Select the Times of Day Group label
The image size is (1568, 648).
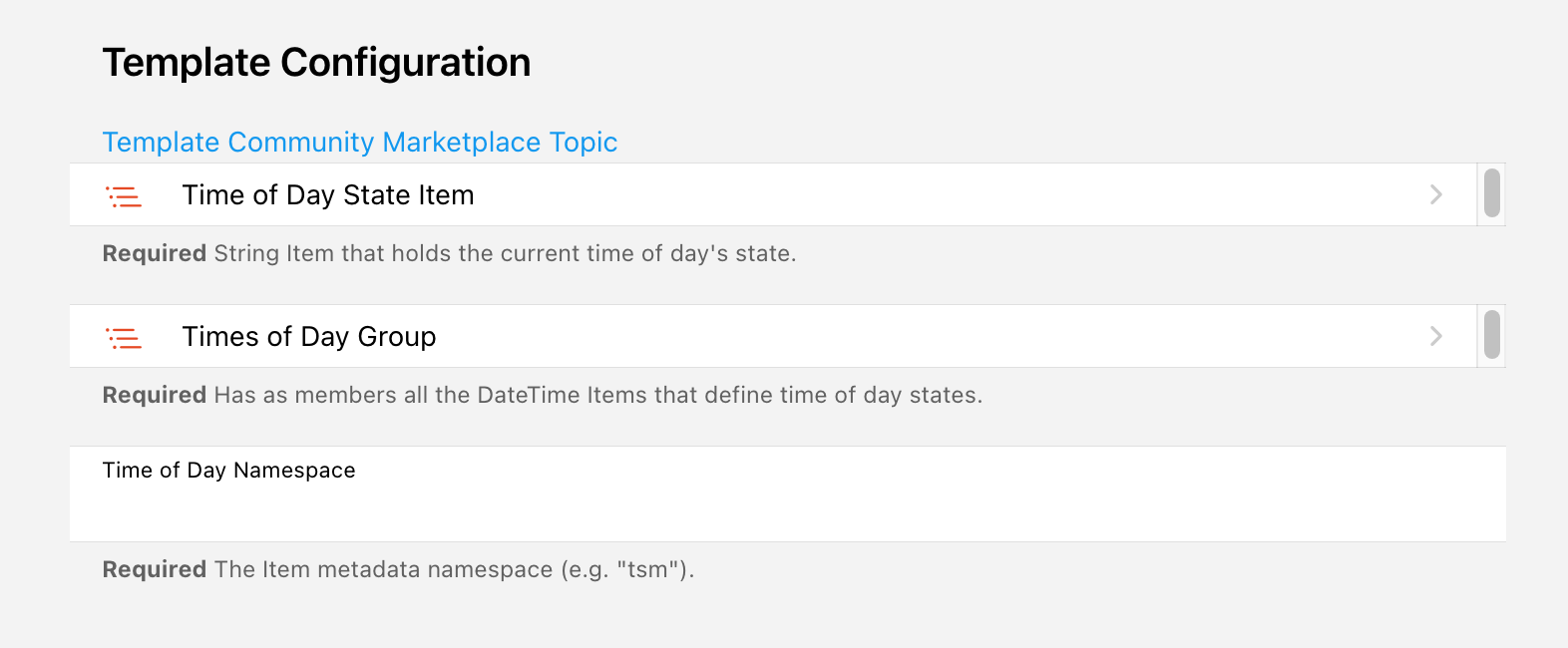pos(308,337)
